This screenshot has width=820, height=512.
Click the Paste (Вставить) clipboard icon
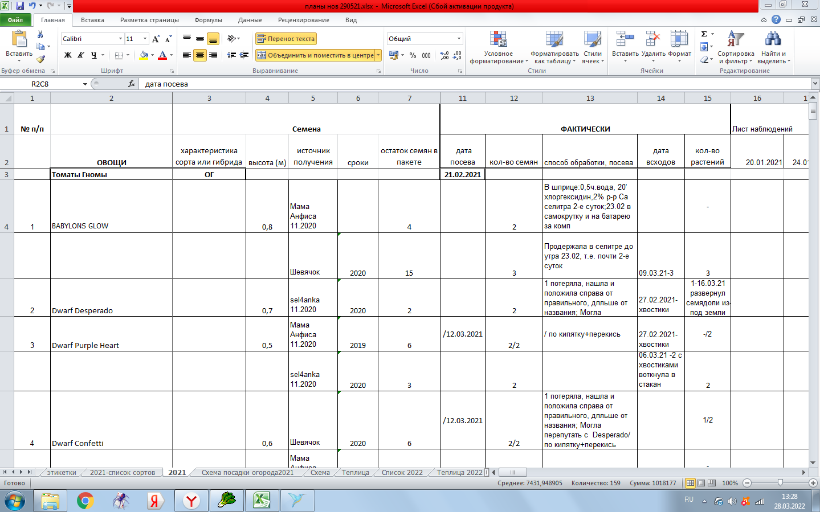(19, 42)
